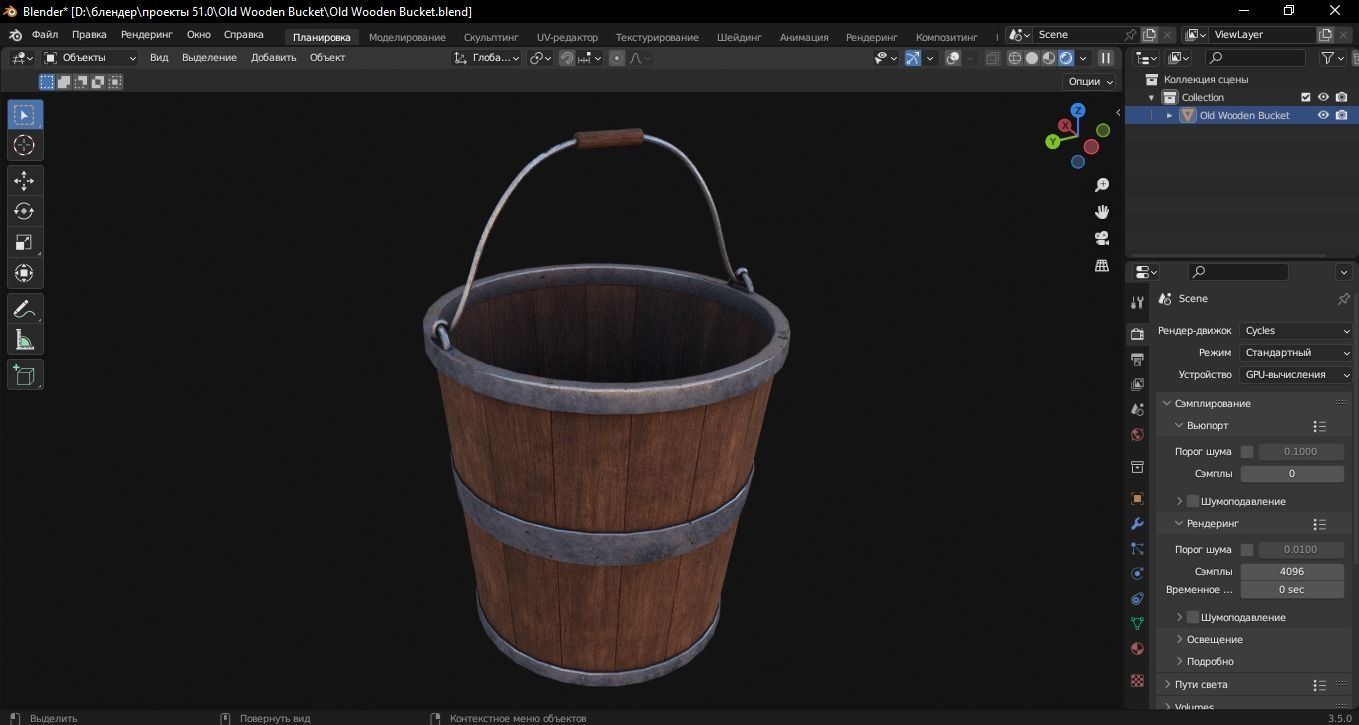1359x725 pixels.
Task: Pick the Rotate tool
Action: [x=25, y=211]
